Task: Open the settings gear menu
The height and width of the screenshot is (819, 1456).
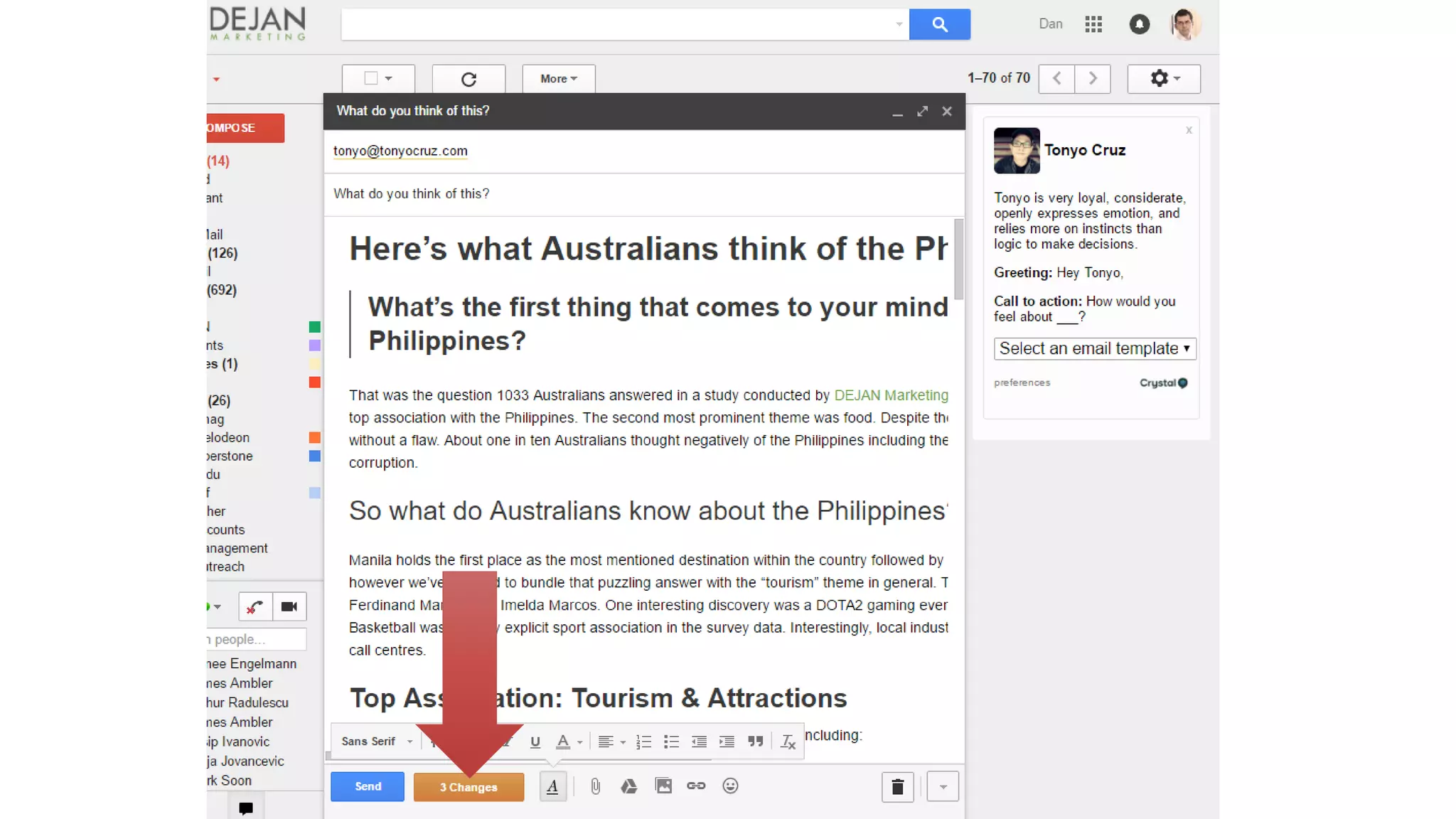Action: [1164, 79]
